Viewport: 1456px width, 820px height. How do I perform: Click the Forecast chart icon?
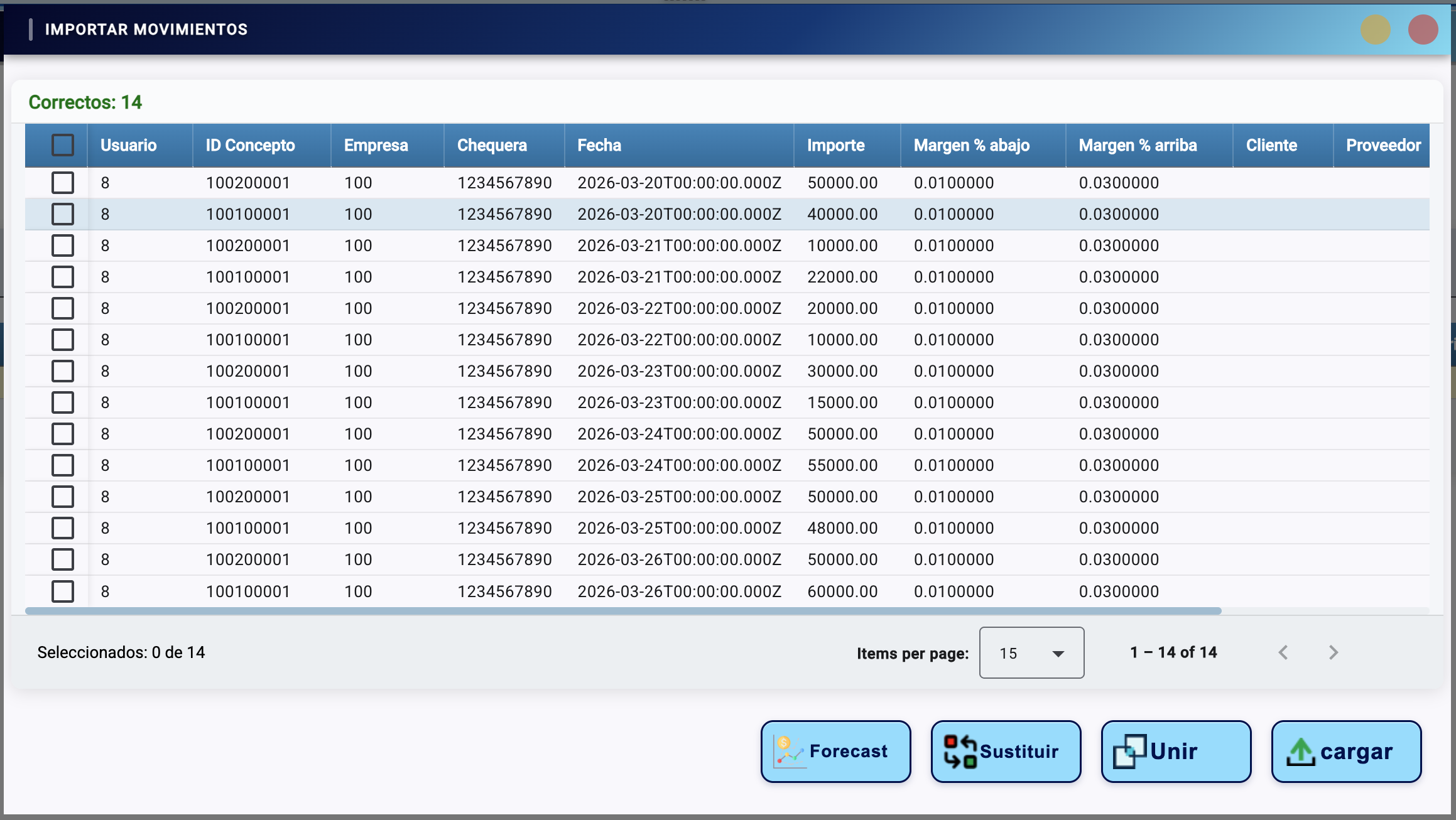click(x=789, y=752)
